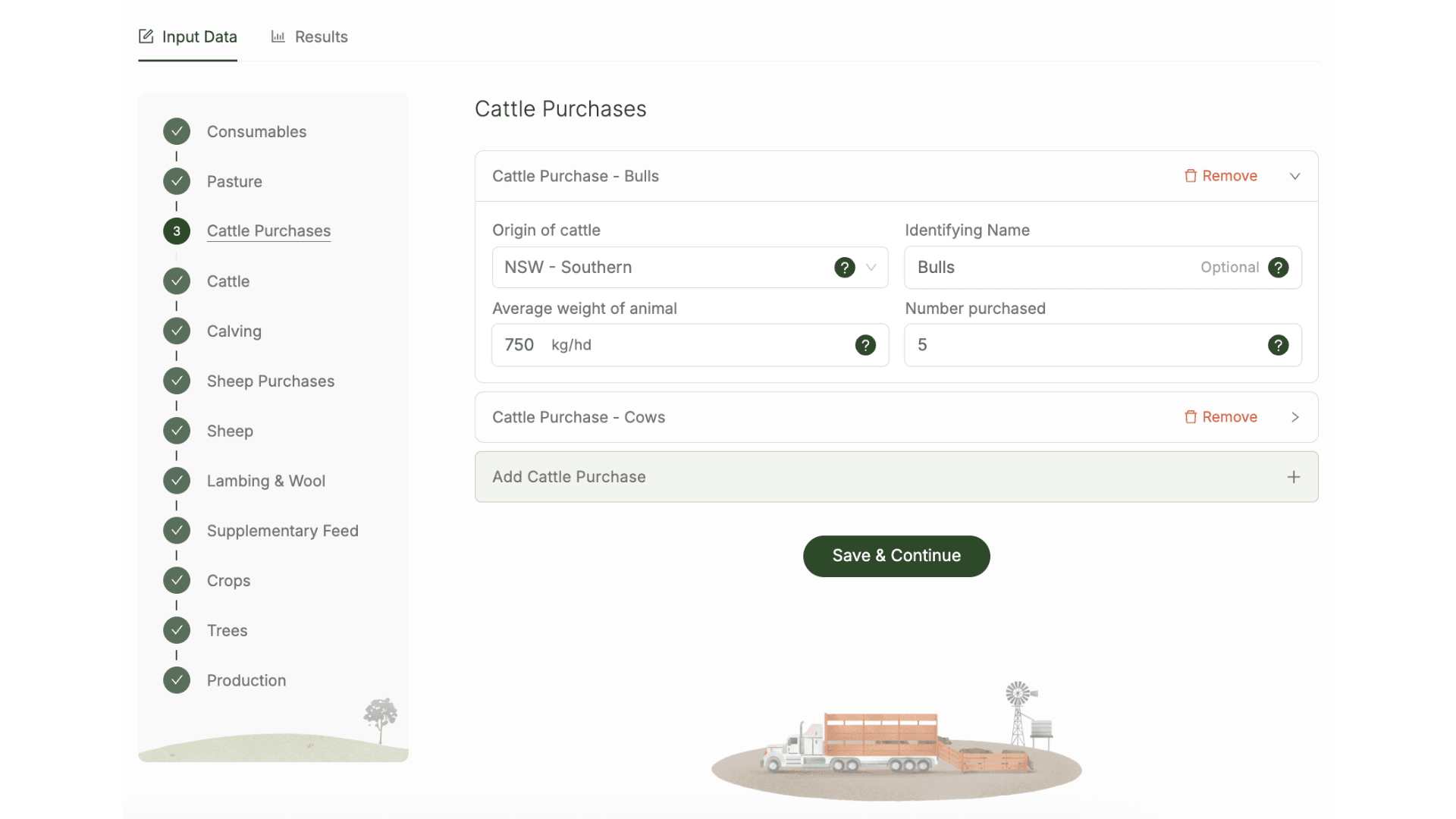Click plus icon on Add Cattle Purchase
The height and width of the screenshot is (819, 1456).
(x=1294, y=477)
